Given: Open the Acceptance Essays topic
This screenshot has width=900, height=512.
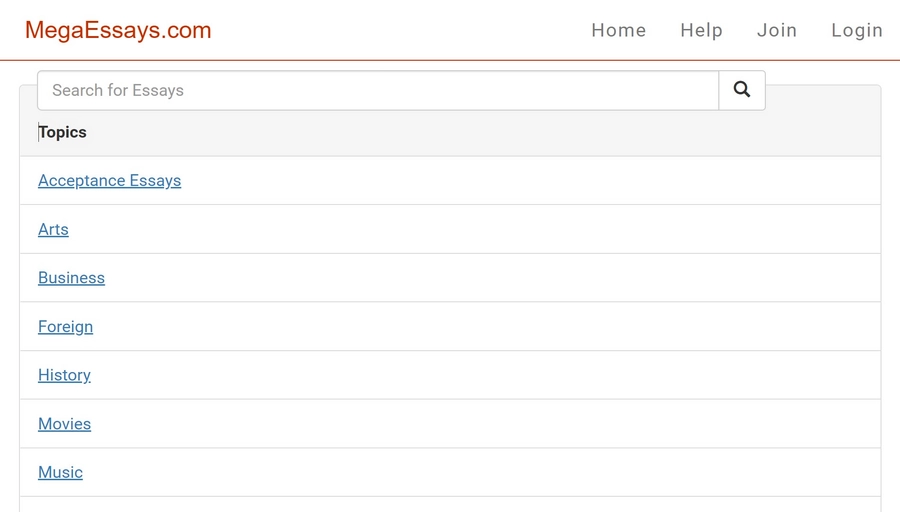Looking at the screenshot, I should click(110, 180).
